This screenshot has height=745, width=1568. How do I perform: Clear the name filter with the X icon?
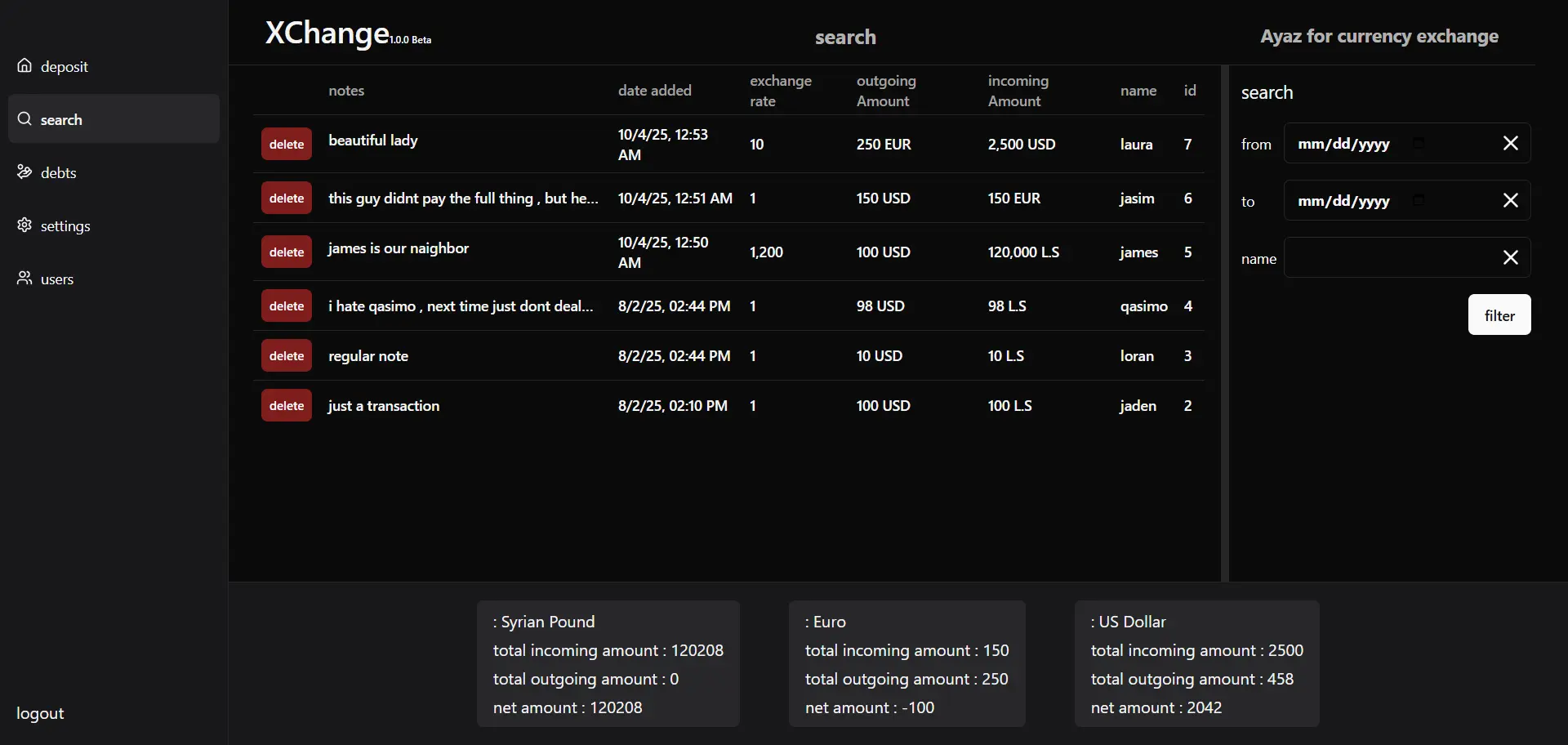1510,257
